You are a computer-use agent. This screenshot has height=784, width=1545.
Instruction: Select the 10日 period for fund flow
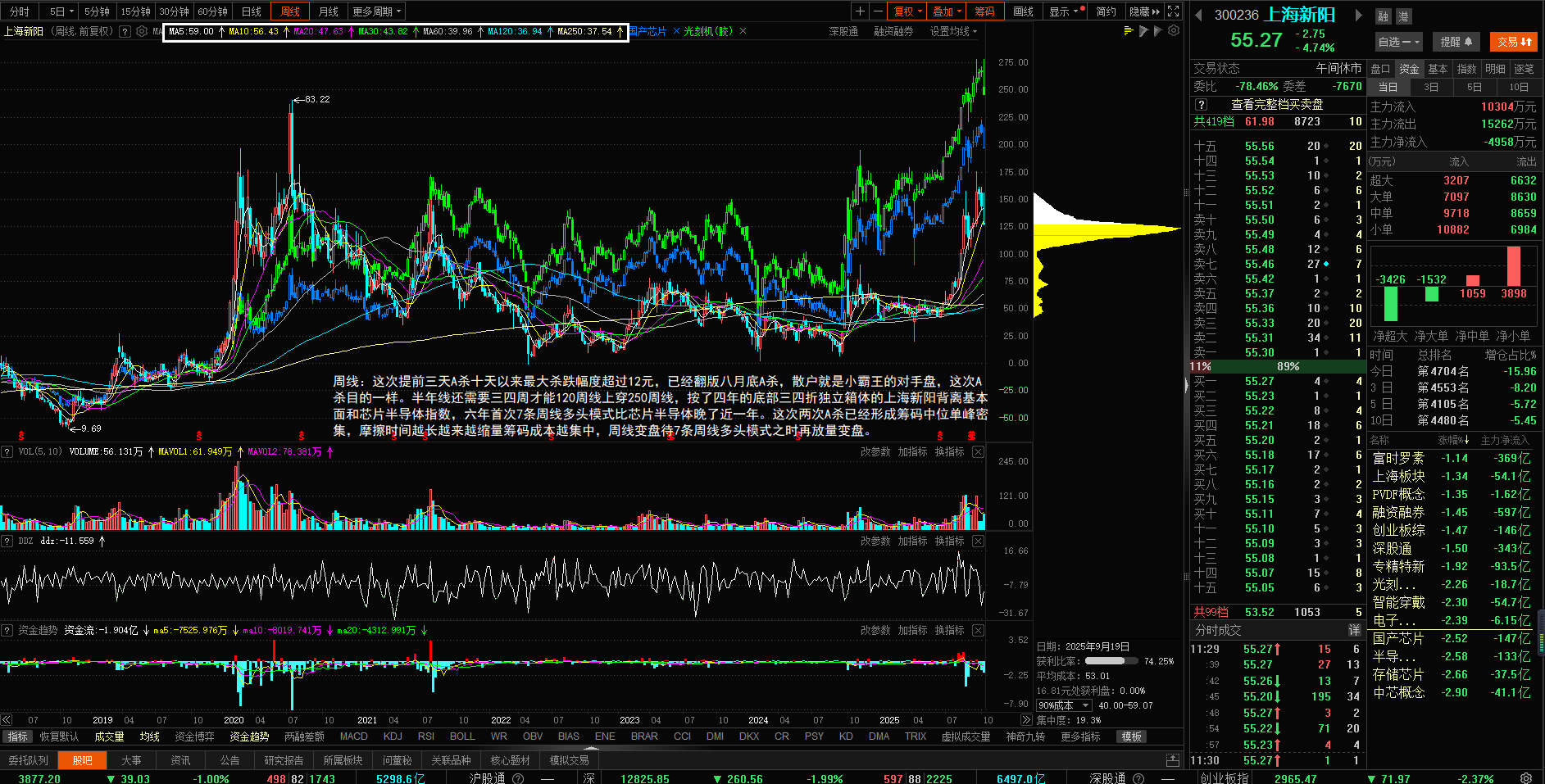click(1519, 87)
